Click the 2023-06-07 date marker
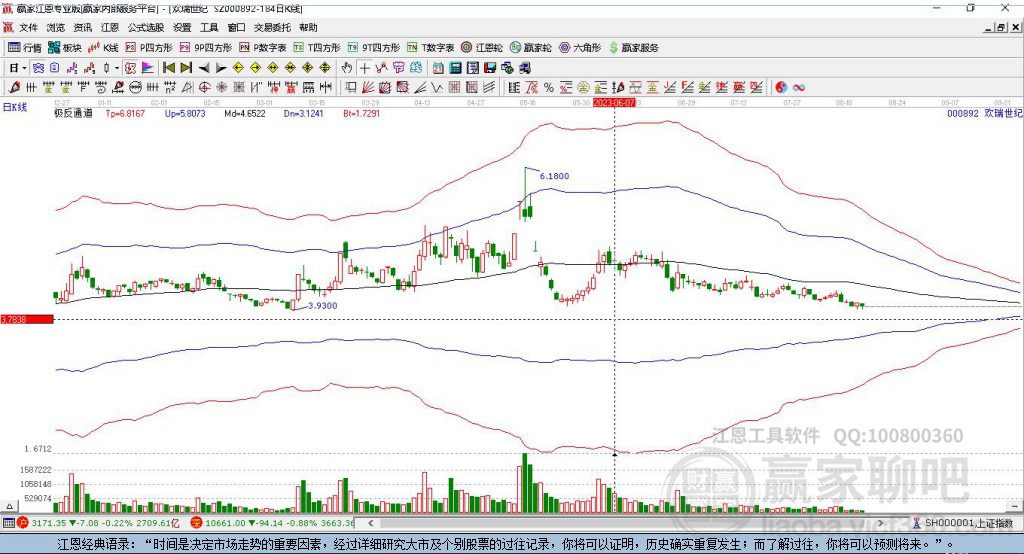This screenshot has width=1024, height=554. point(614,103)
